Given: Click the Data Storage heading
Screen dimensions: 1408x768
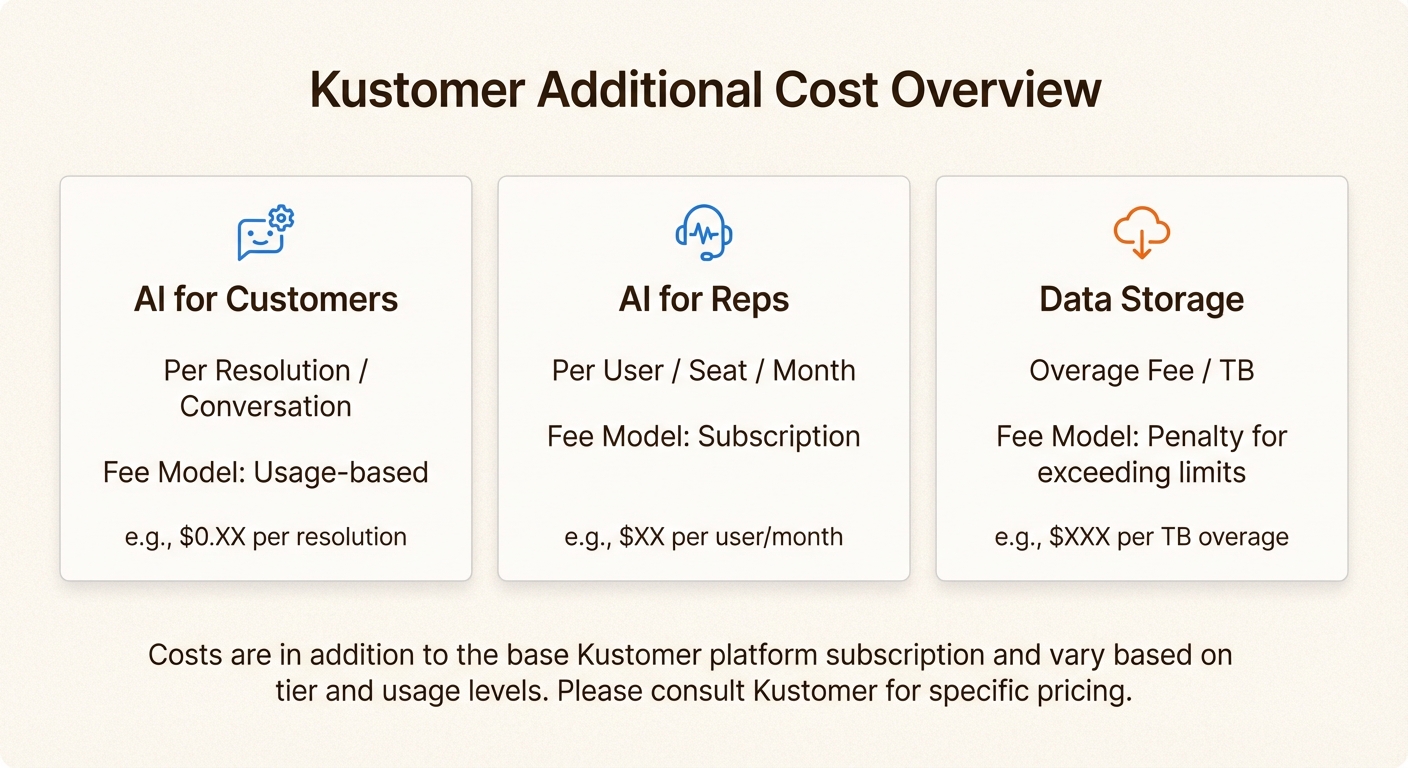Looking at the screenshot, I should coord(1142,299).
